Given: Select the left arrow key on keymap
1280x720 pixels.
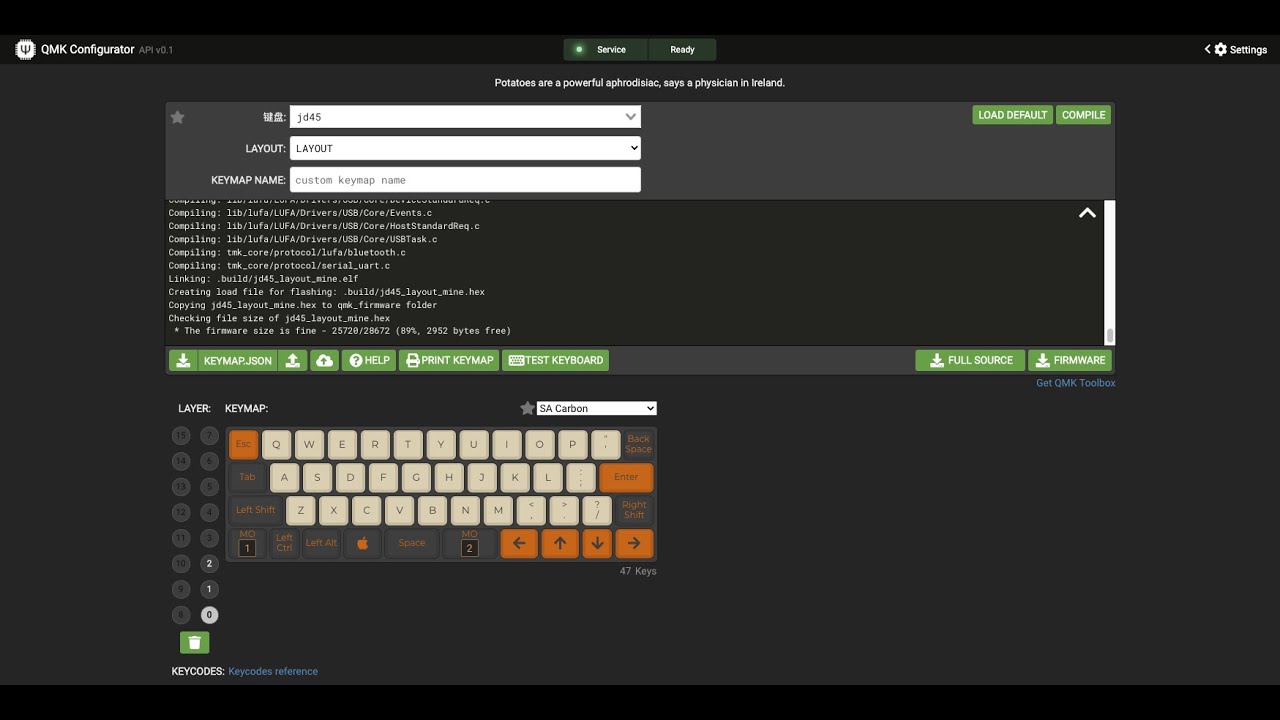Looking at the screenshot, I should 519,543.
